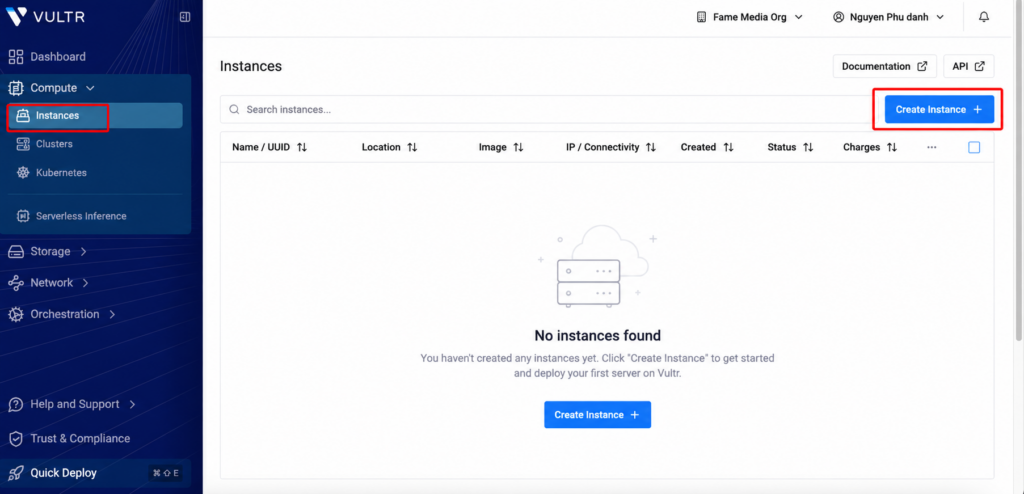Open notifications bell
Screen dimensions: 1024x494
tap(984, 17)
